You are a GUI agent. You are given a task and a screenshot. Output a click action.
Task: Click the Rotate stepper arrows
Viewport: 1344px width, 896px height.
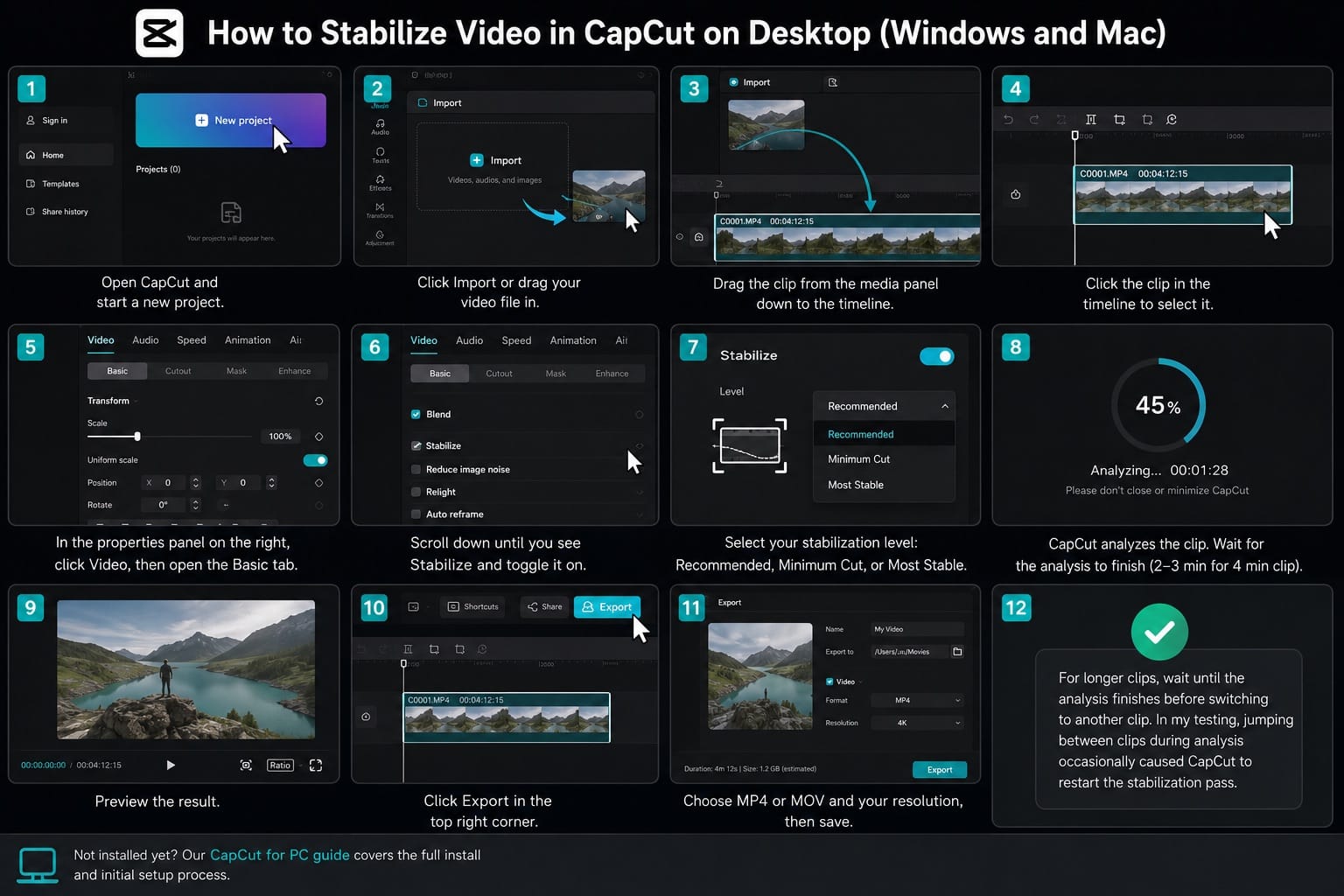195,505
